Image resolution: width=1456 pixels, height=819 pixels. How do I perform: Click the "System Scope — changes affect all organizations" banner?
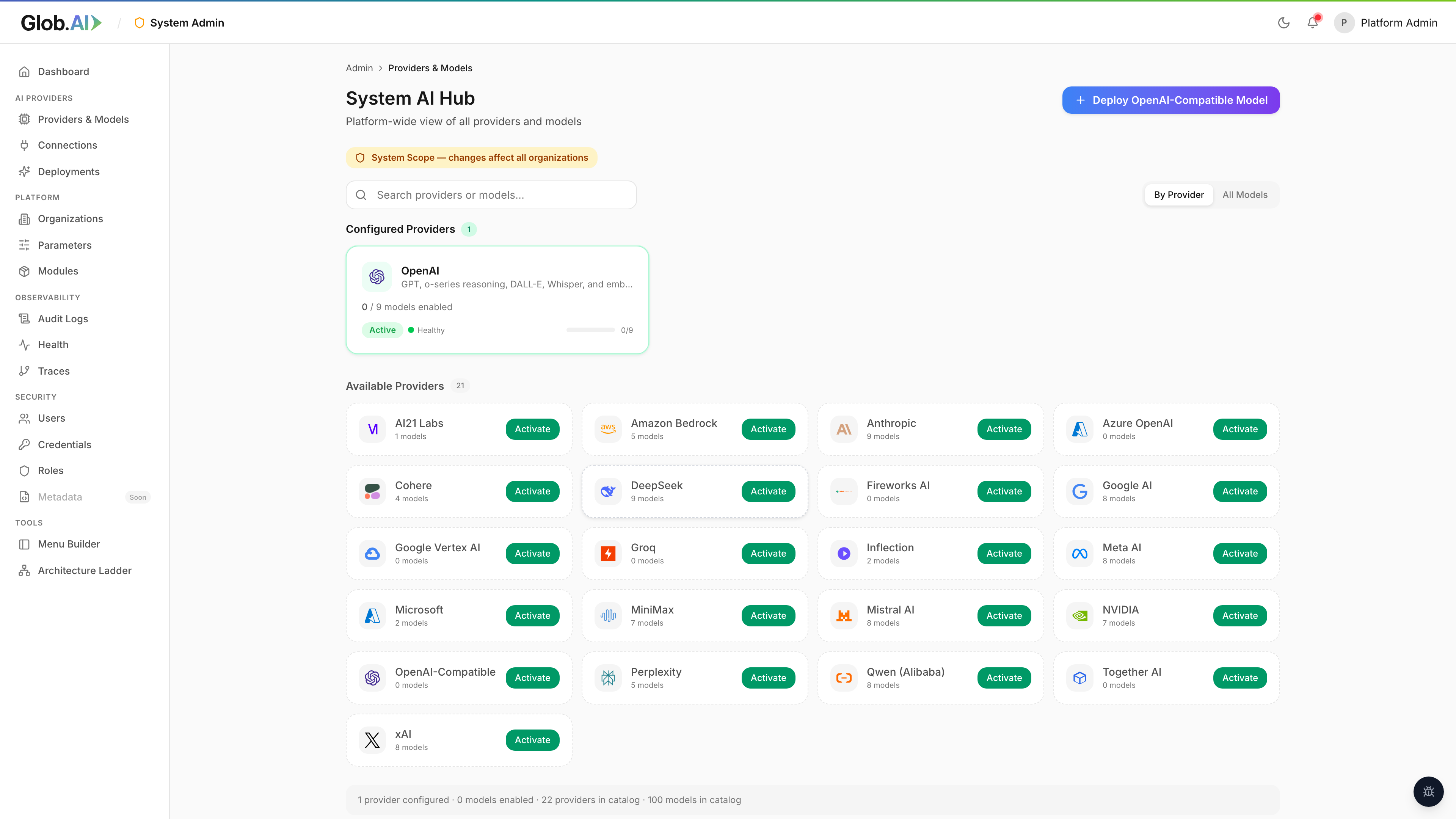(471, 158)
